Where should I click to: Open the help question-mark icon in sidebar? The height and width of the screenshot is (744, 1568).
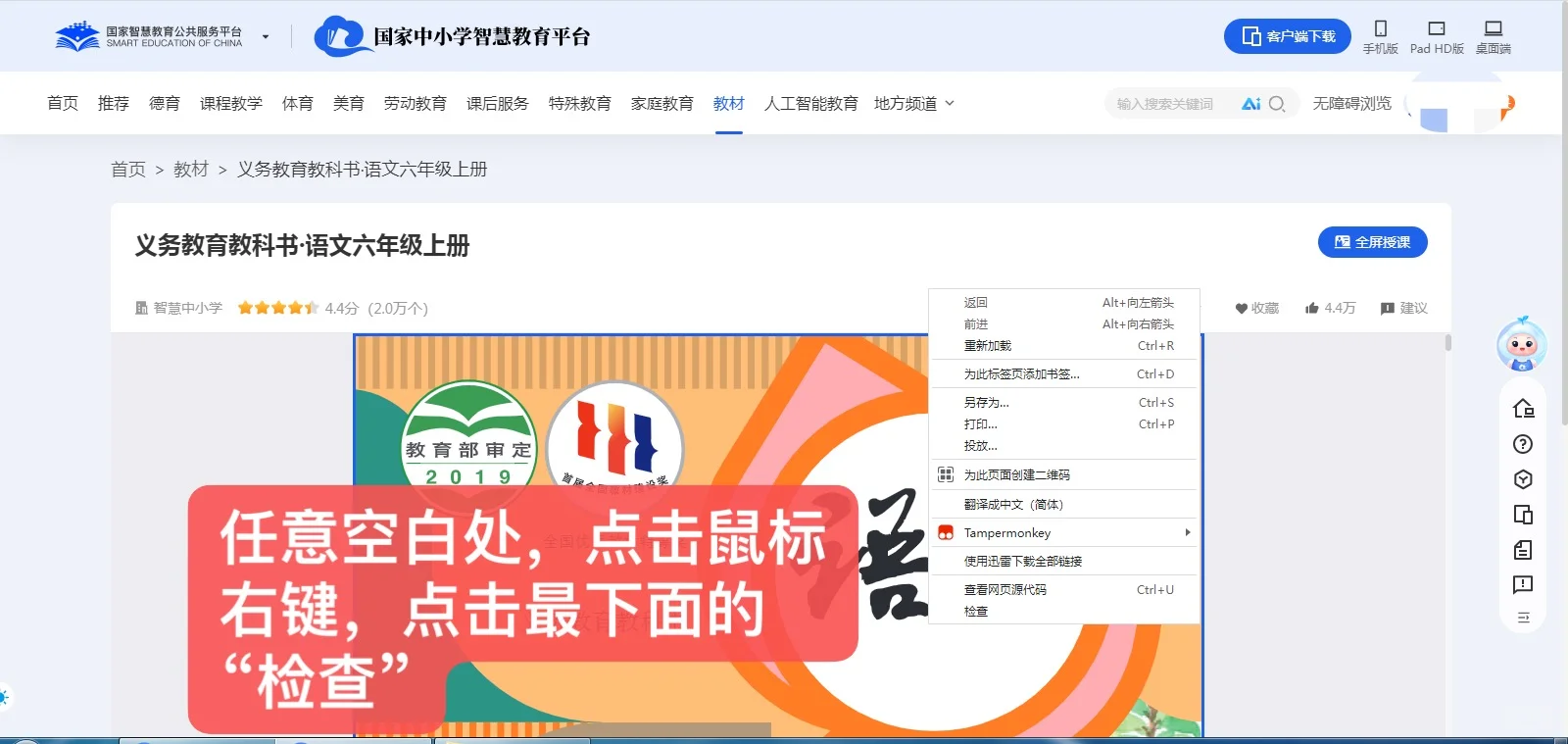coord(1523,444)
